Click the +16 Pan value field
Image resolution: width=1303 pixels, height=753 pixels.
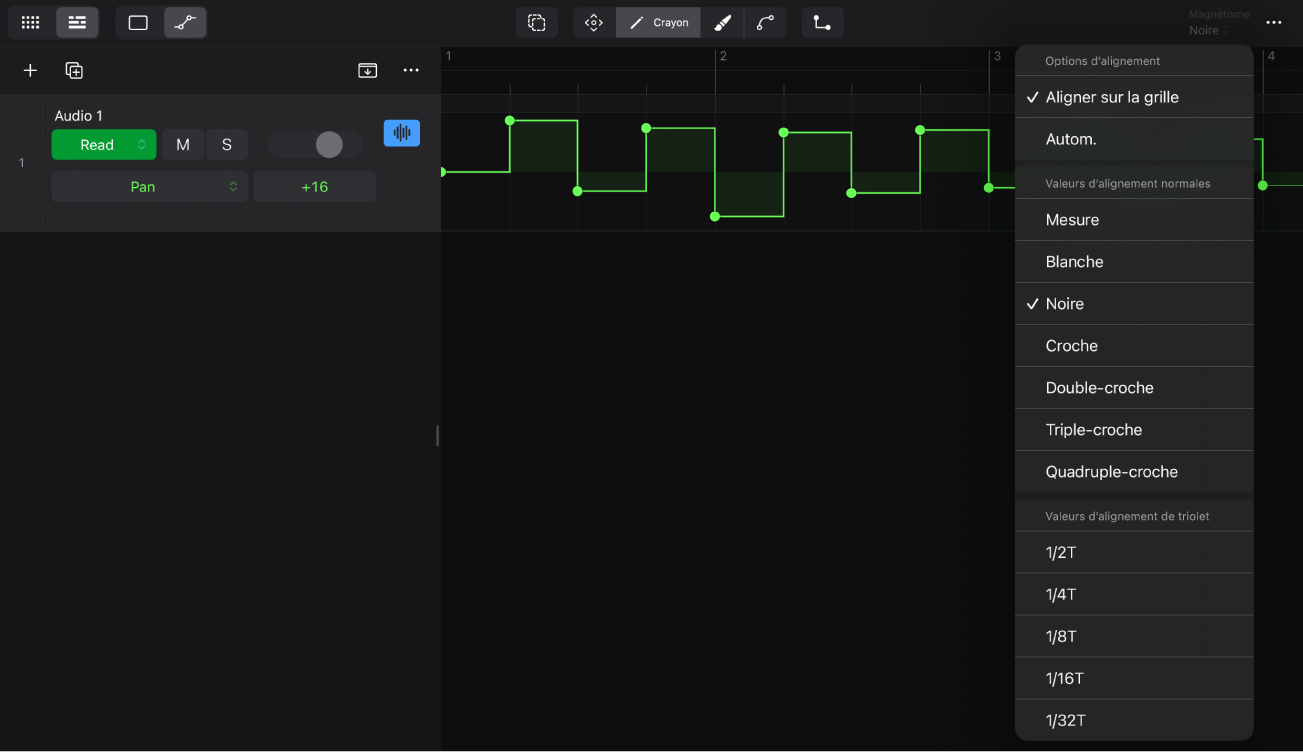[x=314, y=186]
